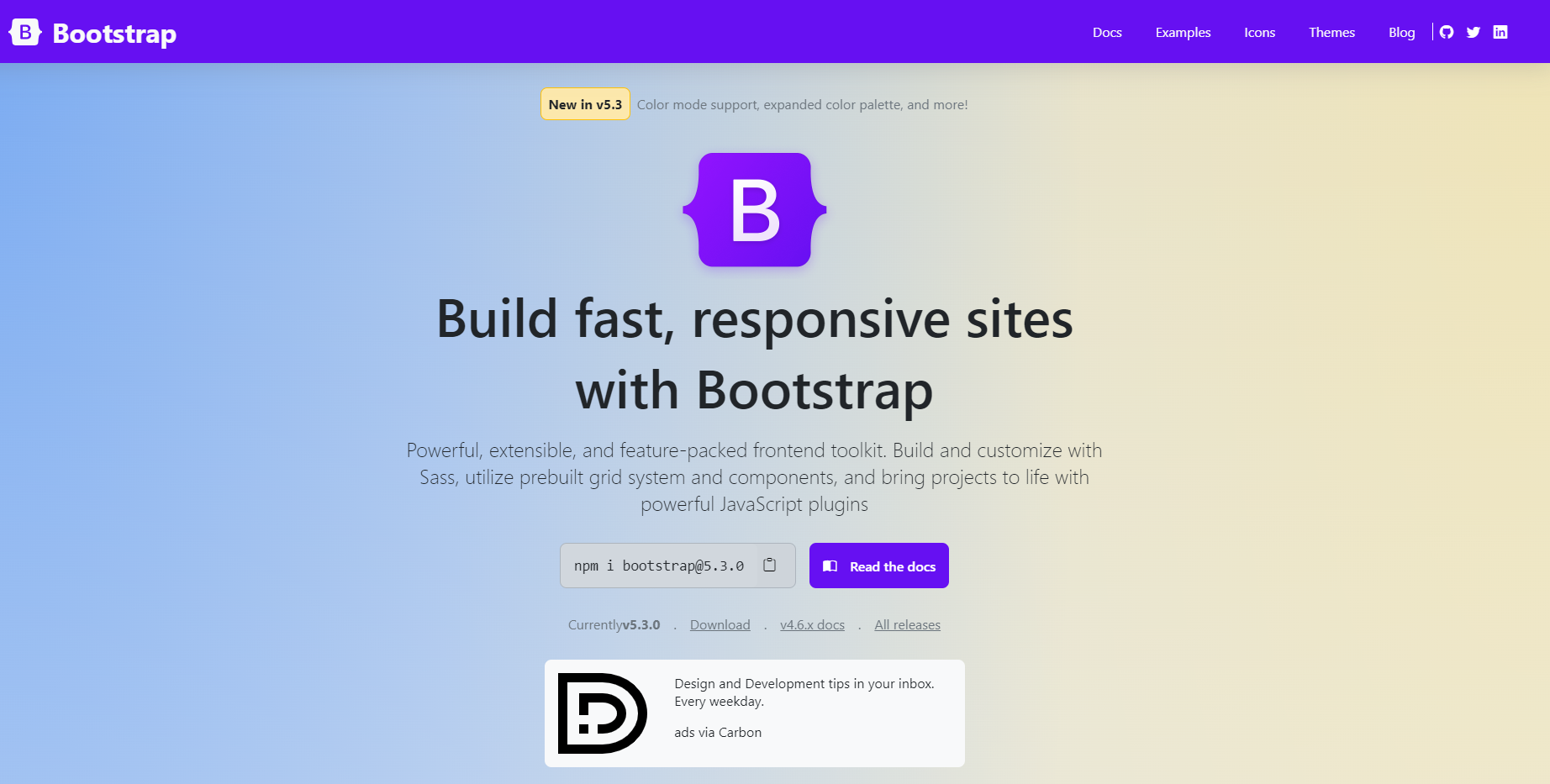Click the Download link
The height and width of the screenshot is (784, 1550).
pyautogui.click(x=720, y=625)
